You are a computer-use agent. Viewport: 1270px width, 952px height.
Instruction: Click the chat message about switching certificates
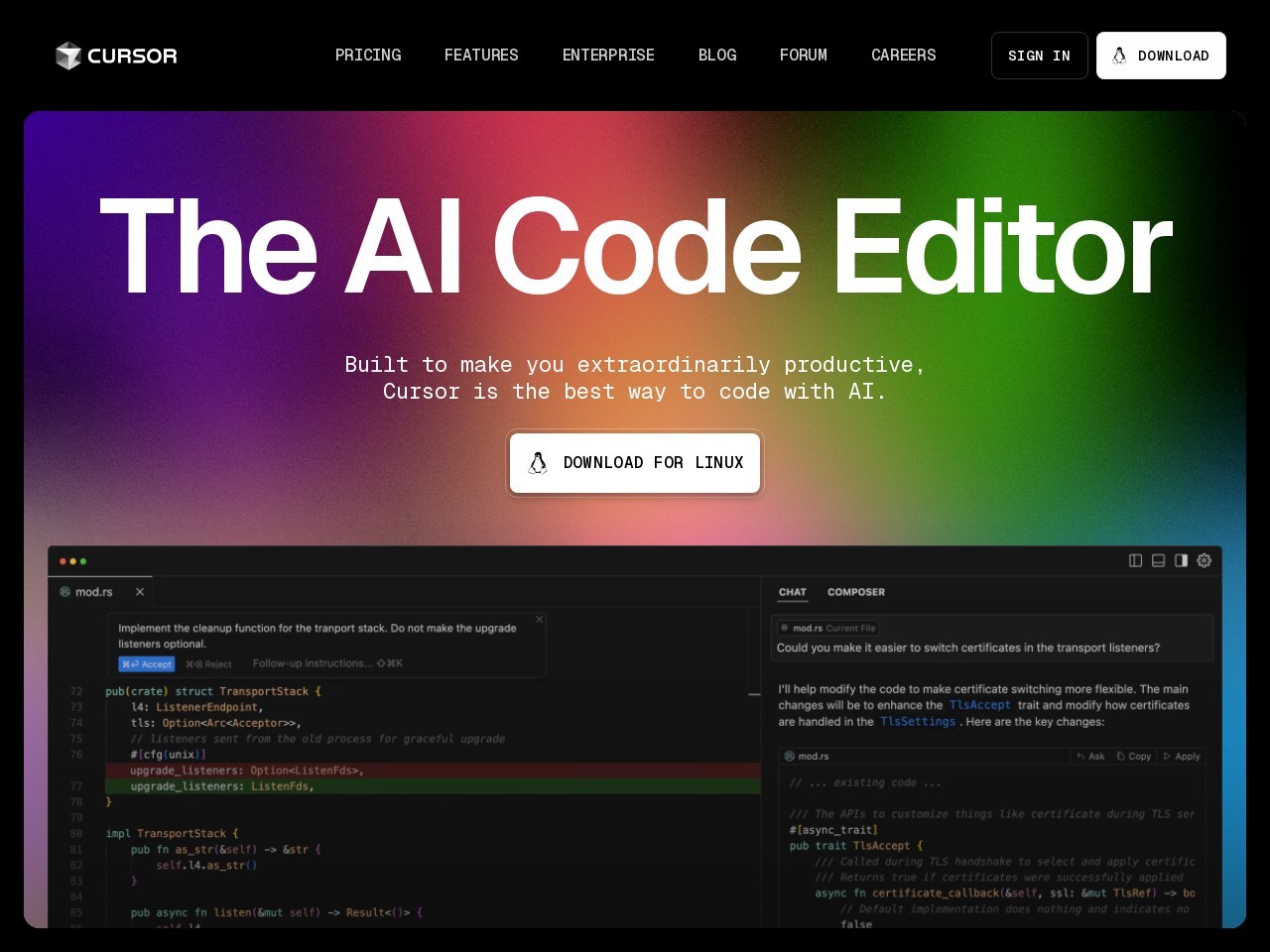pos(968,648)
